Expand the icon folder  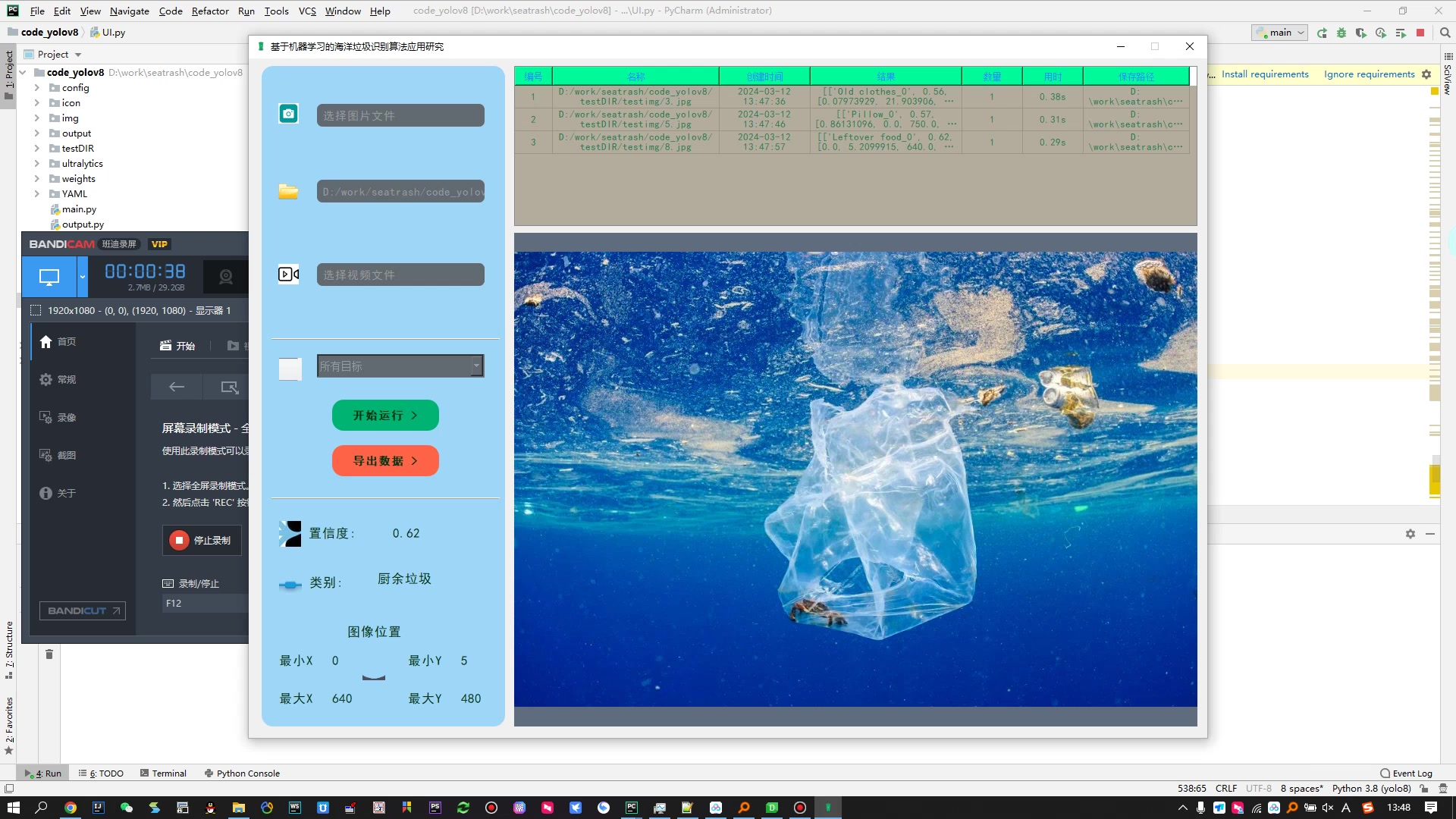[36, 103]
